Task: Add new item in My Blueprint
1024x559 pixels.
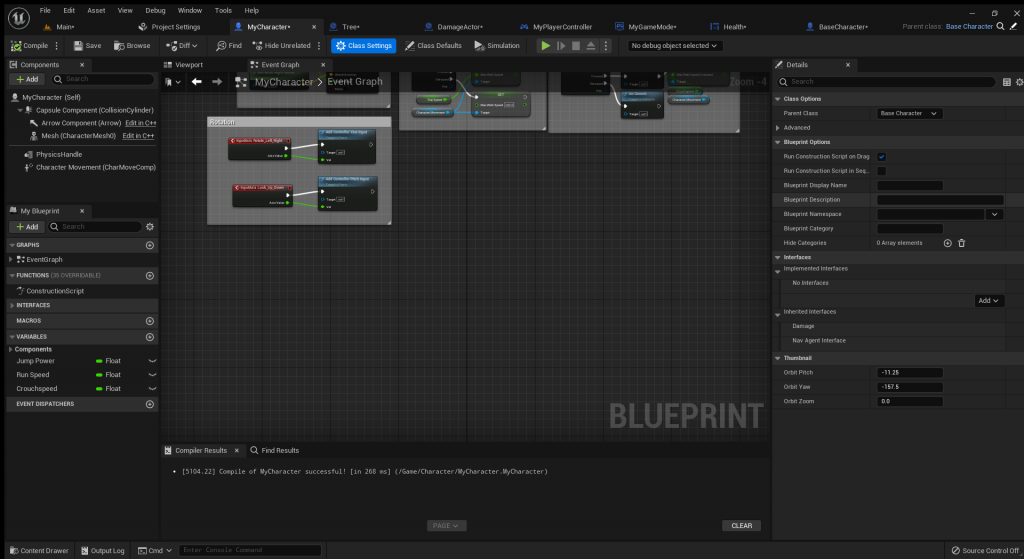Action: pos(27,227)
